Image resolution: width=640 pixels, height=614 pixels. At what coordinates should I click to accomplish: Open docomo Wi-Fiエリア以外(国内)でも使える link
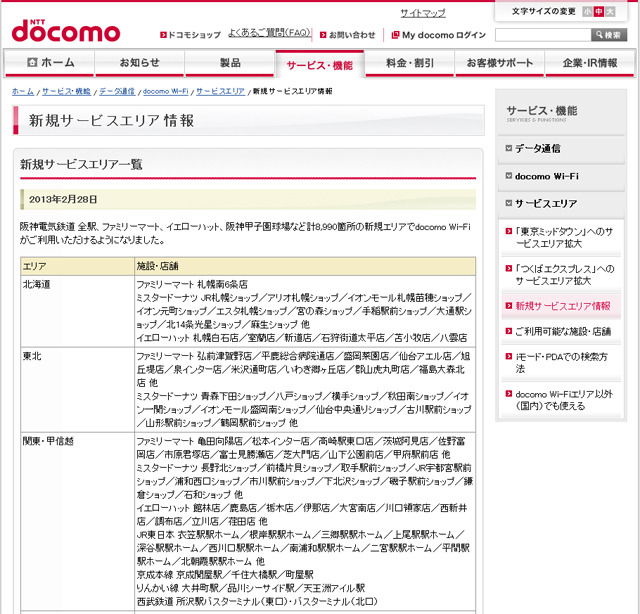coord(564,400)
